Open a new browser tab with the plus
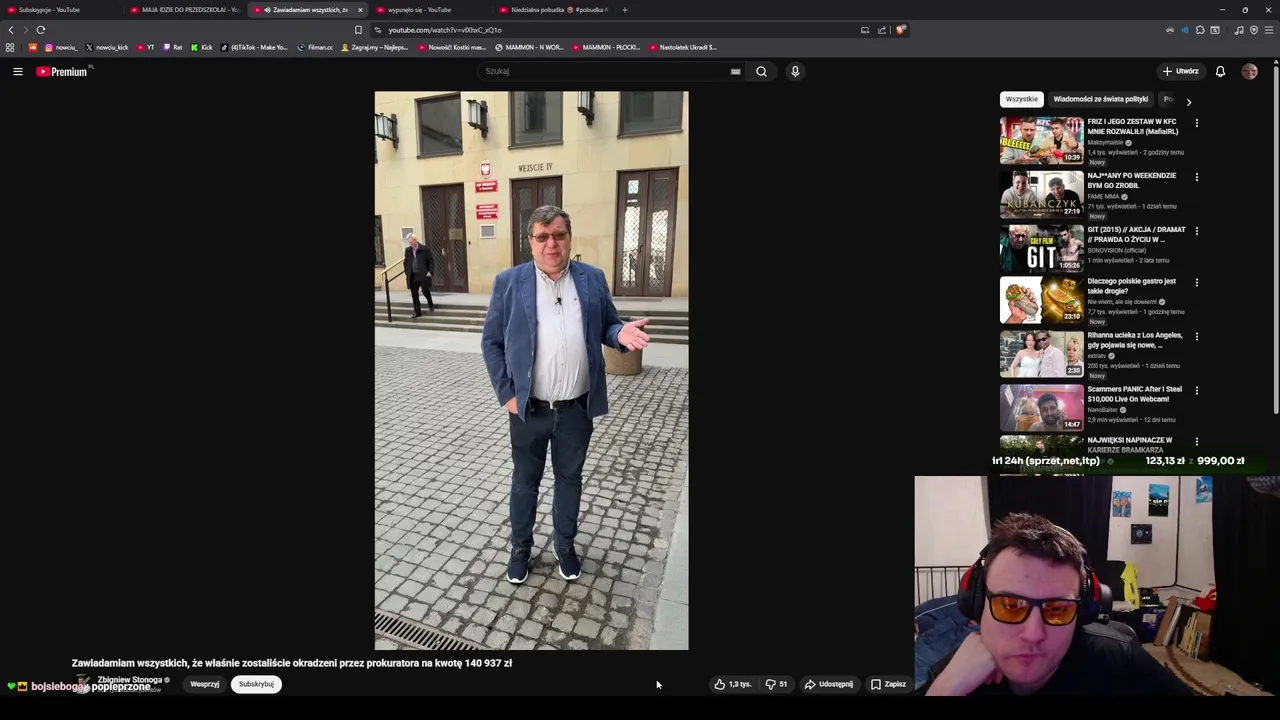The height and width of the screenshot is (720, 1280). 624,10
